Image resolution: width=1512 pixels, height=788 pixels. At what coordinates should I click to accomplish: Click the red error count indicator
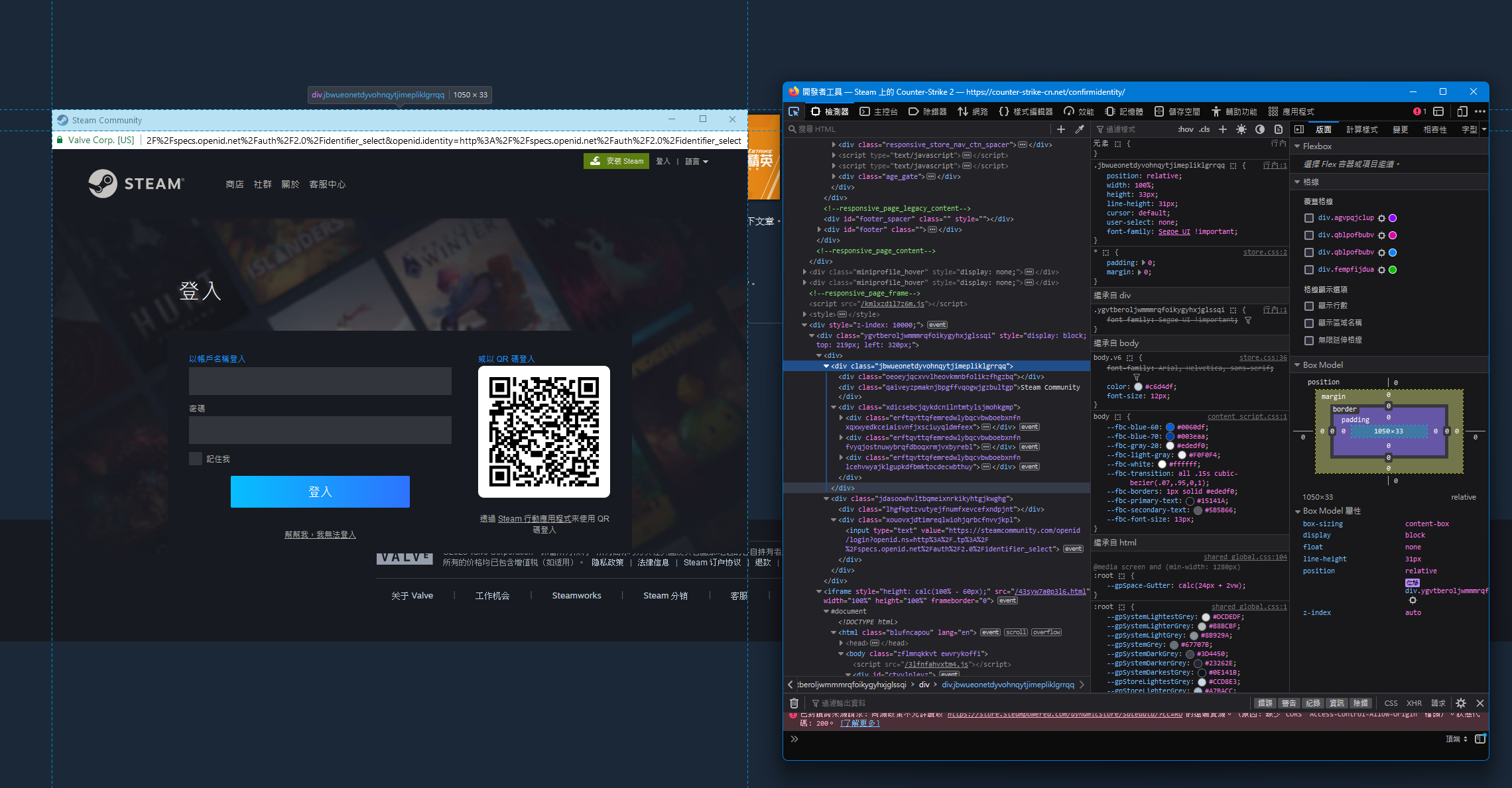(x=1420, y=111)
